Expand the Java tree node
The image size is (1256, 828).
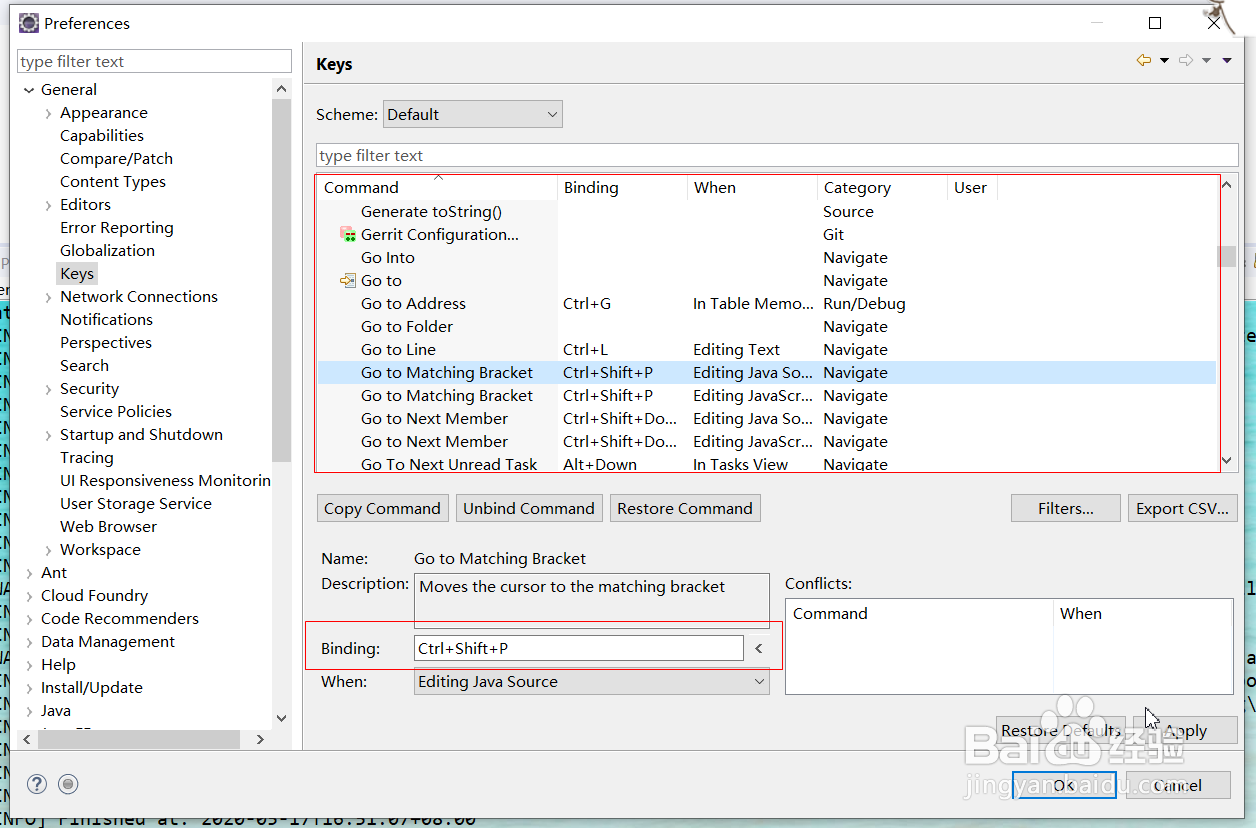pyautogui.click(x=29, y=711)
